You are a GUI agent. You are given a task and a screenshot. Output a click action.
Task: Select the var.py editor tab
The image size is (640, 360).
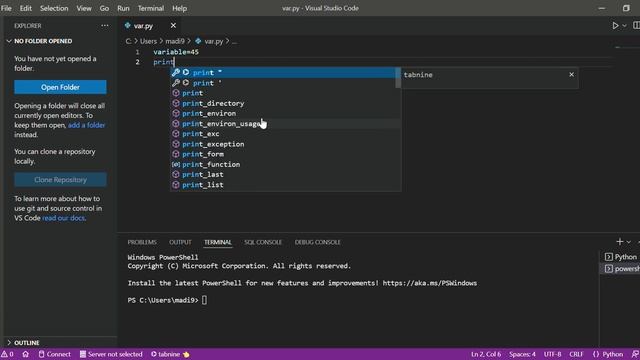[143, 26]
